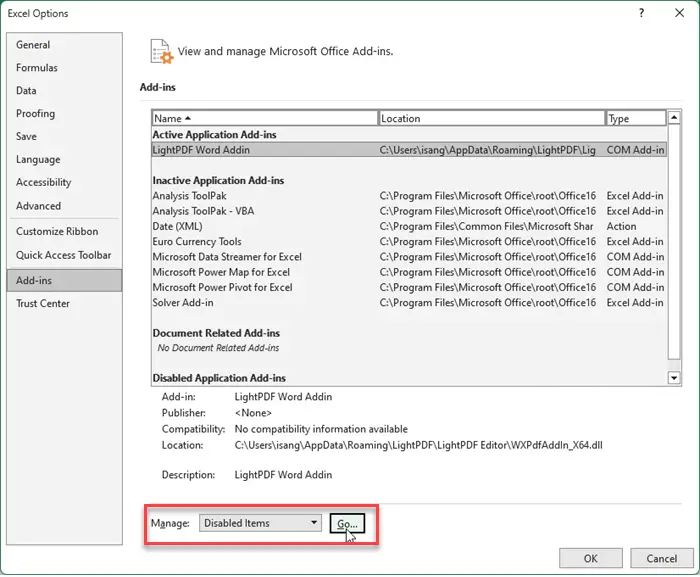Click the add-ins gear document icon
The height and width of the screenshot is (577, 700).
161,51
